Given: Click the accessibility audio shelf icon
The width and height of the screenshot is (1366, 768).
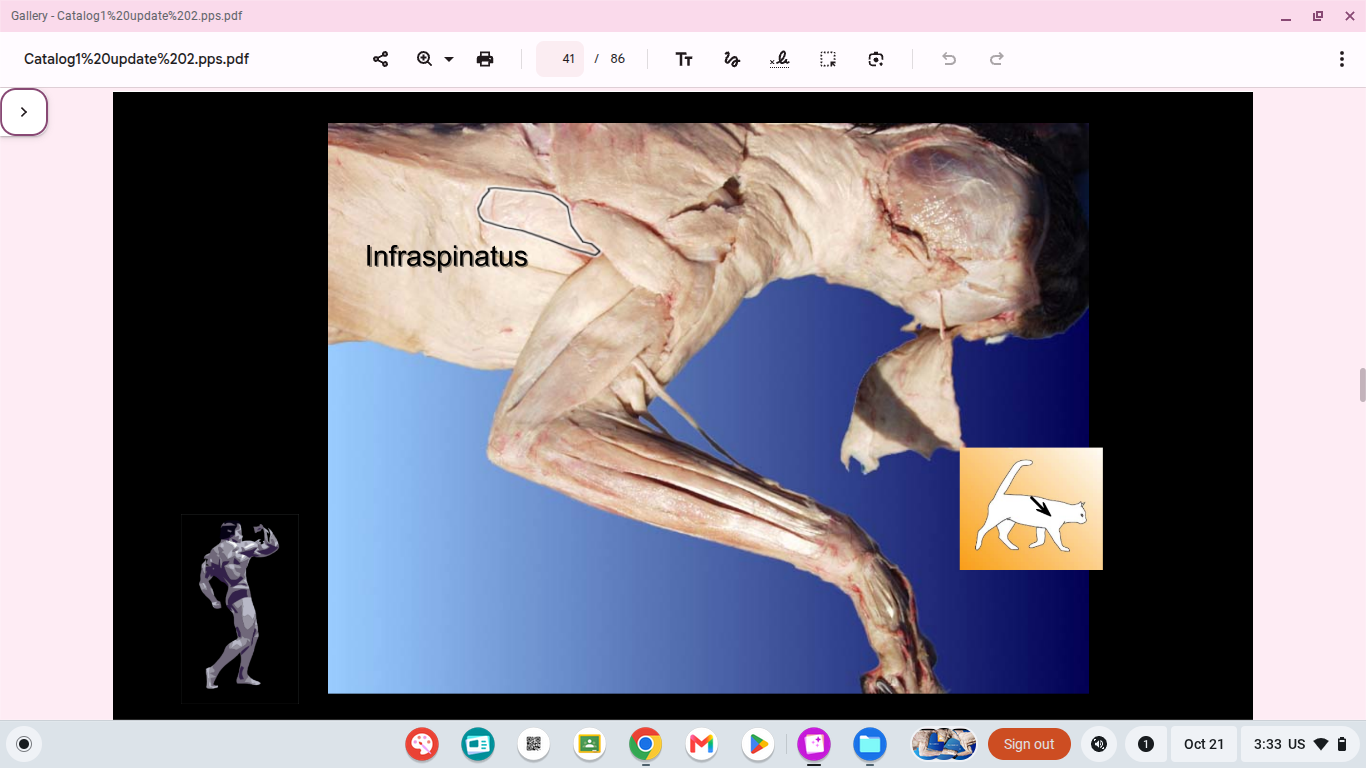Looking at the screenshot, I should [1099, 744].
